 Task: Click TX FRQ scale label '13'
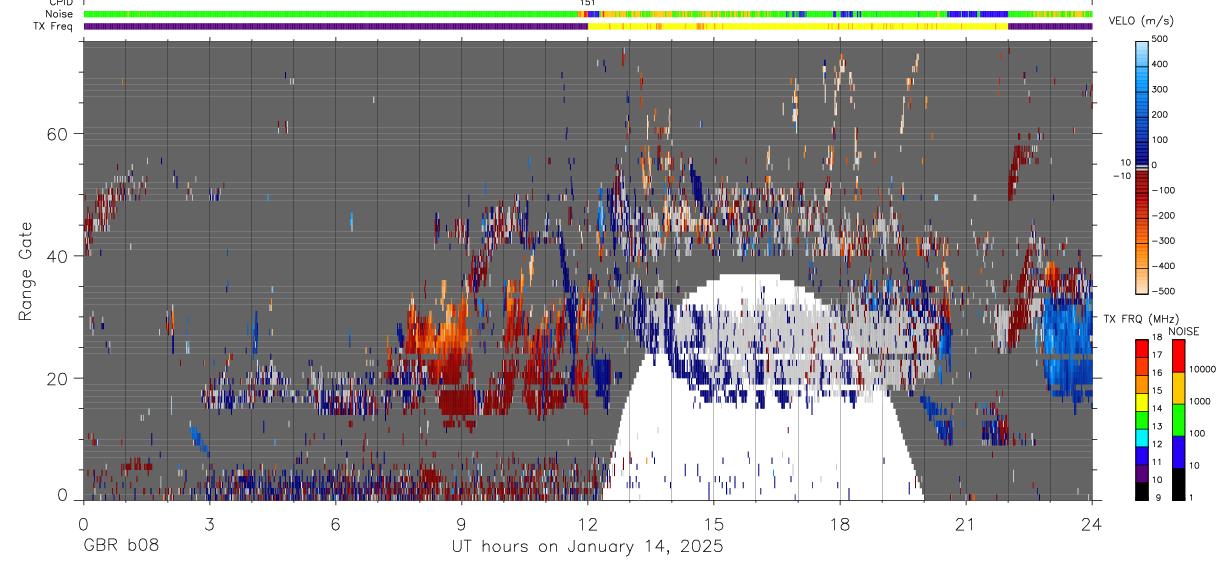click(1158, 427)
